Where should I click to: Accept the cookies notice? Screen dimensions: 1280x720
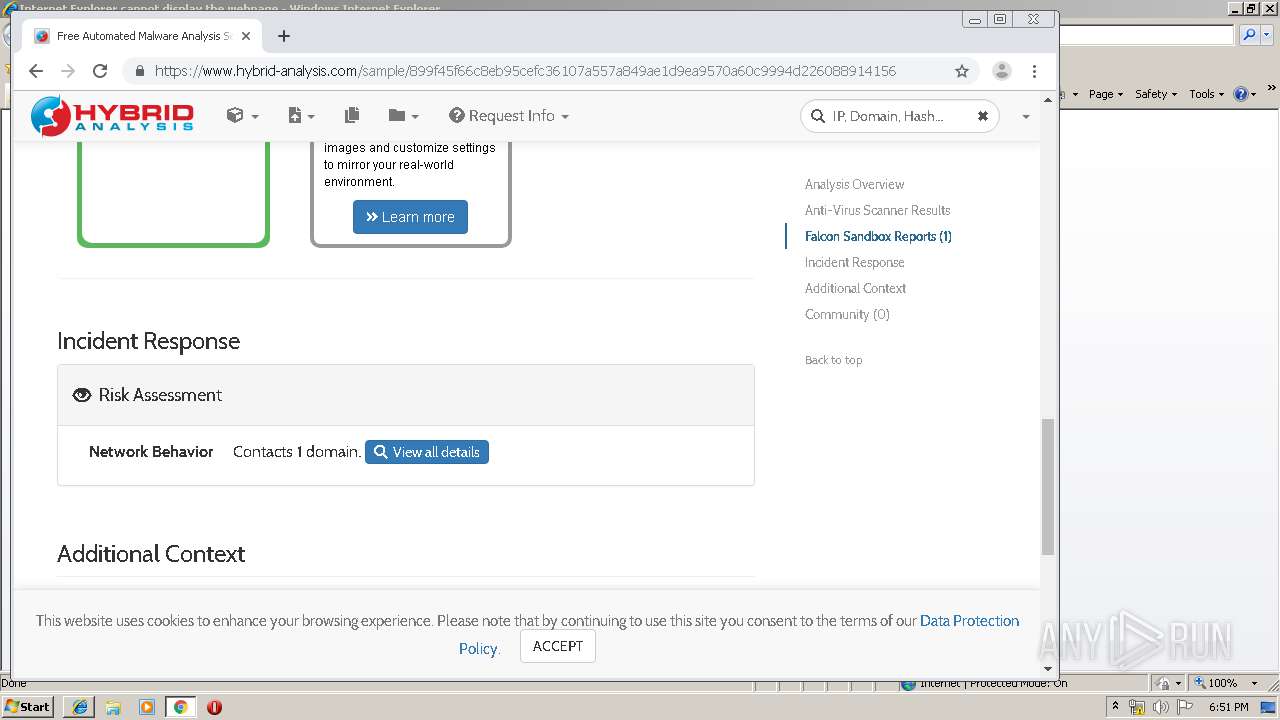click(x=558, y=646)
